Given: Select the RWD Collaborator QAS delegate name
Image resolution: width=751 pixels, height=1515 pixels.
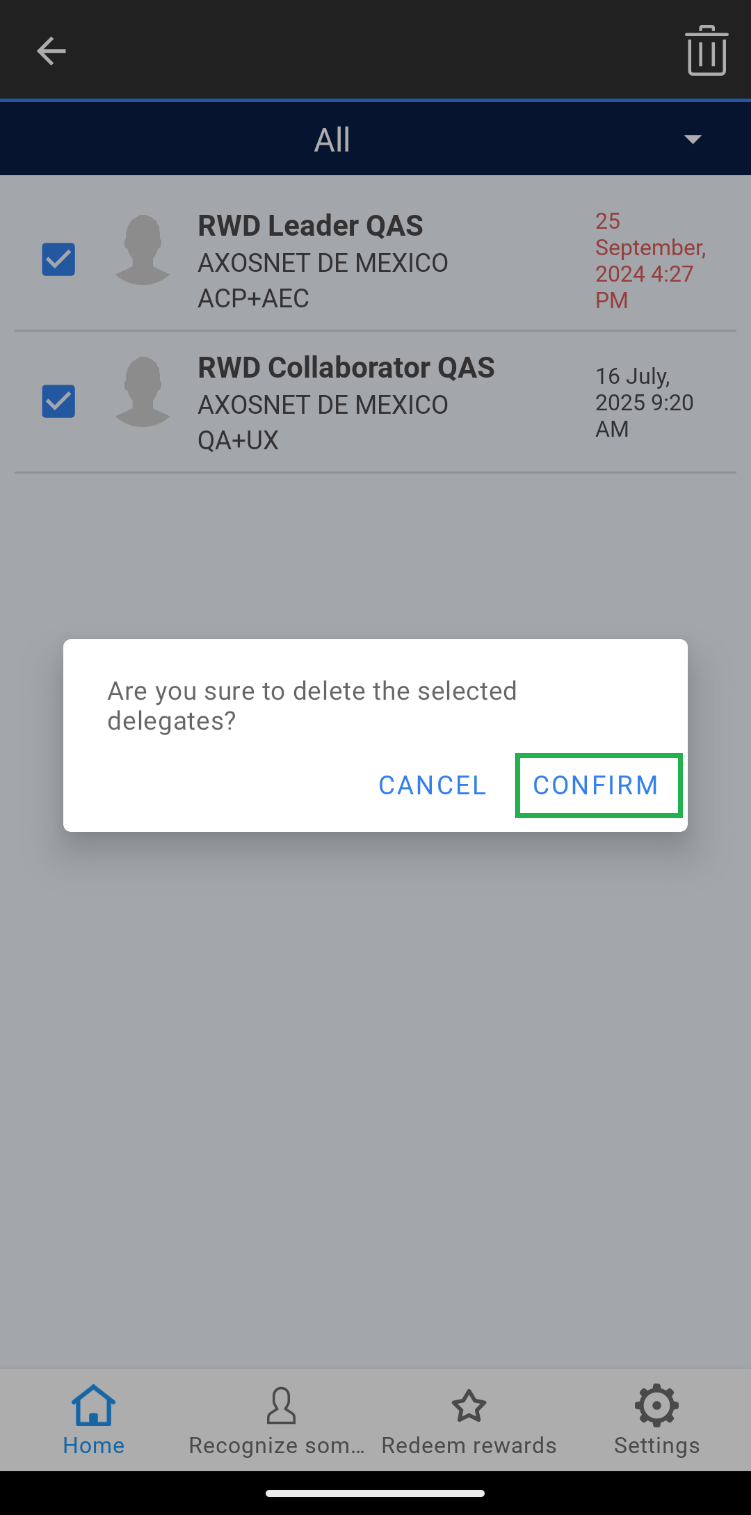Looking at the screenshot, I should 346,368.
